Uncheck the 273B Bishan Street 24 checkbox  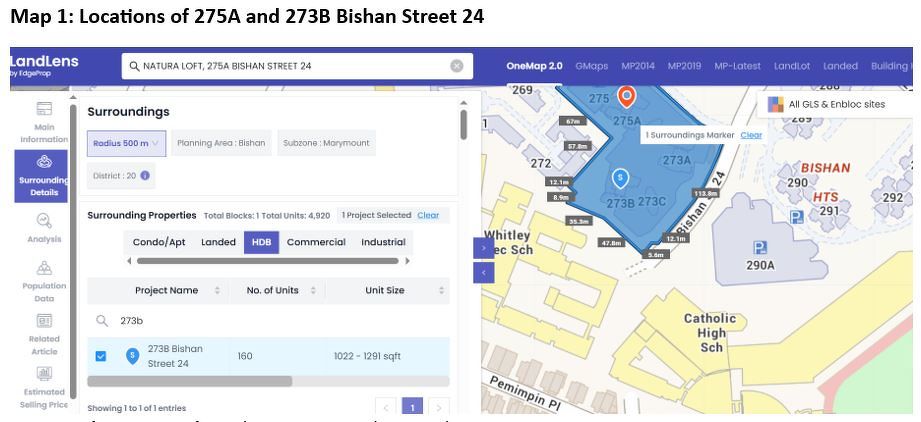[101, 355]
